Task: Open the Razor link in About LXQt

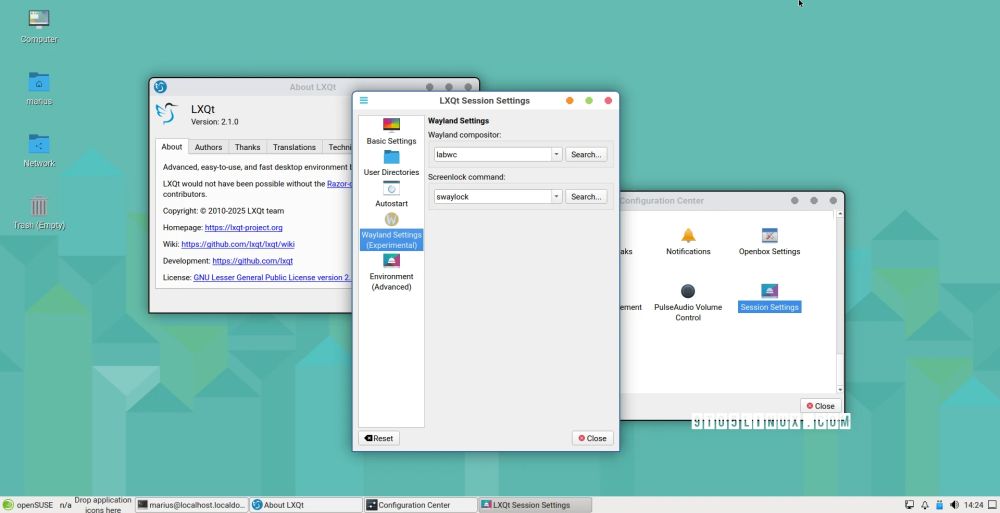Action: [x=339, y=184]
